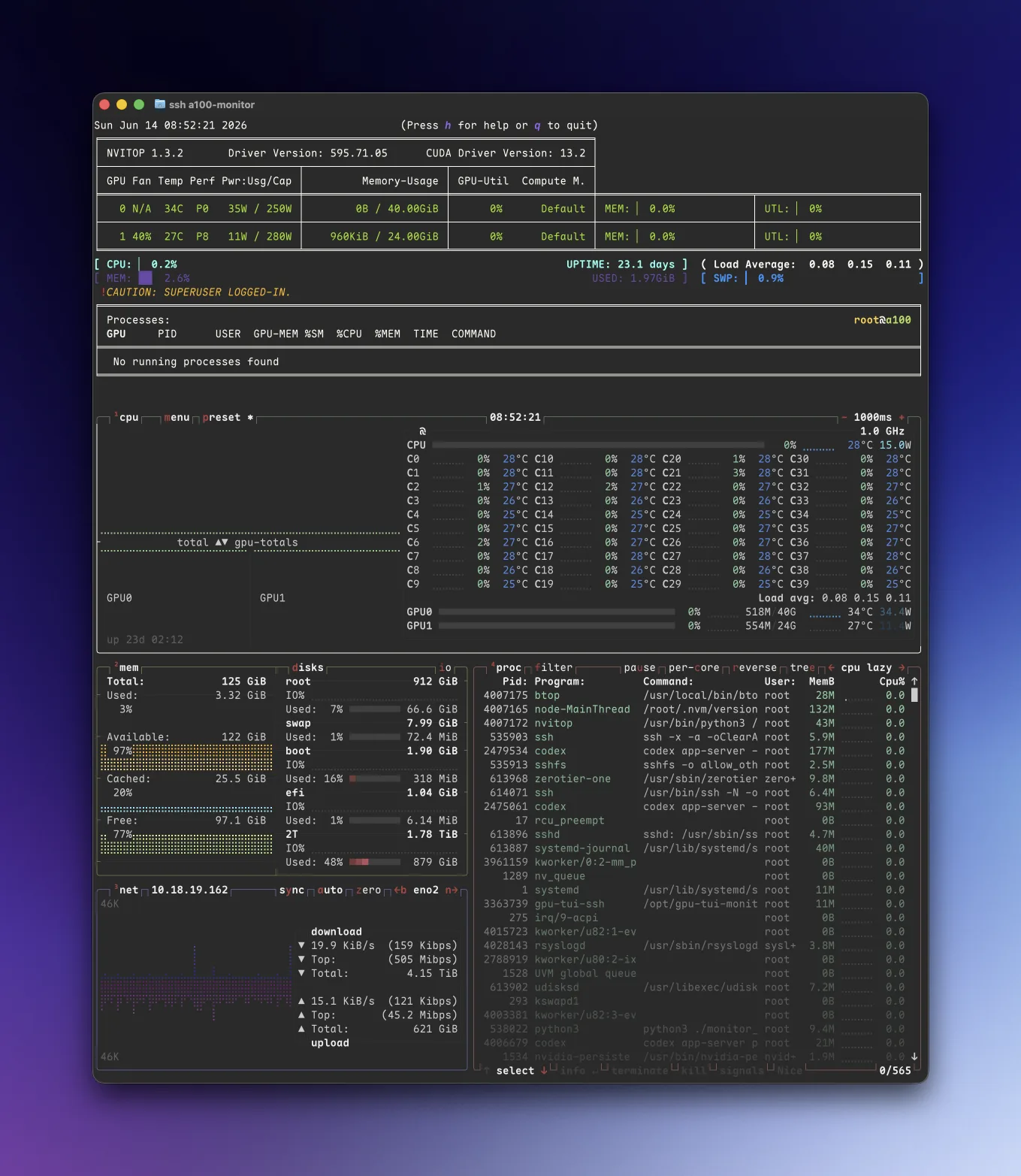This screenshot has width=1021, height=1176.
Task: Click the eno2 interface name
Action: pos(426,890)
